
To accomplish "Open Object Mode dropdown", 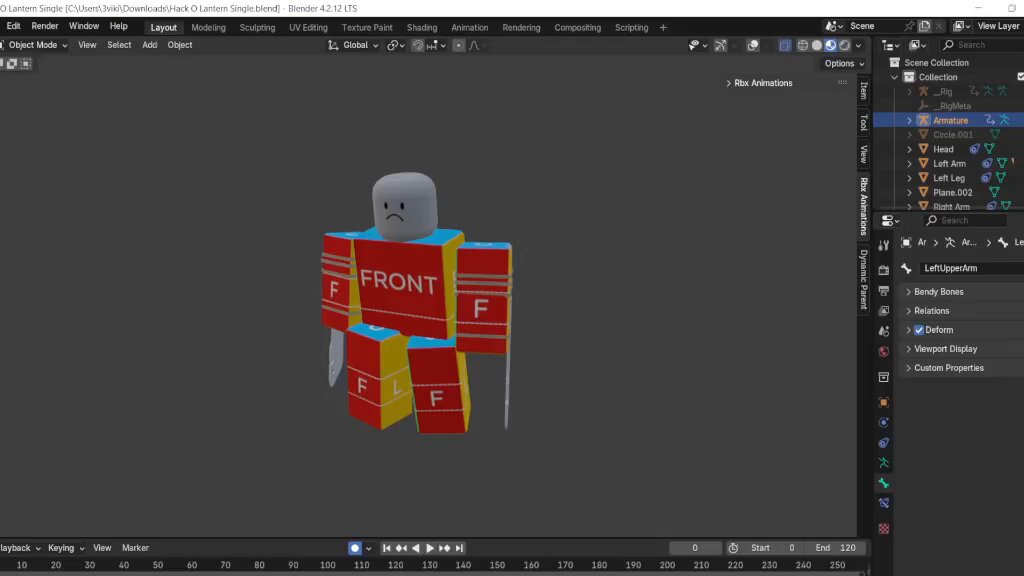I will click(x=34, y=45).
